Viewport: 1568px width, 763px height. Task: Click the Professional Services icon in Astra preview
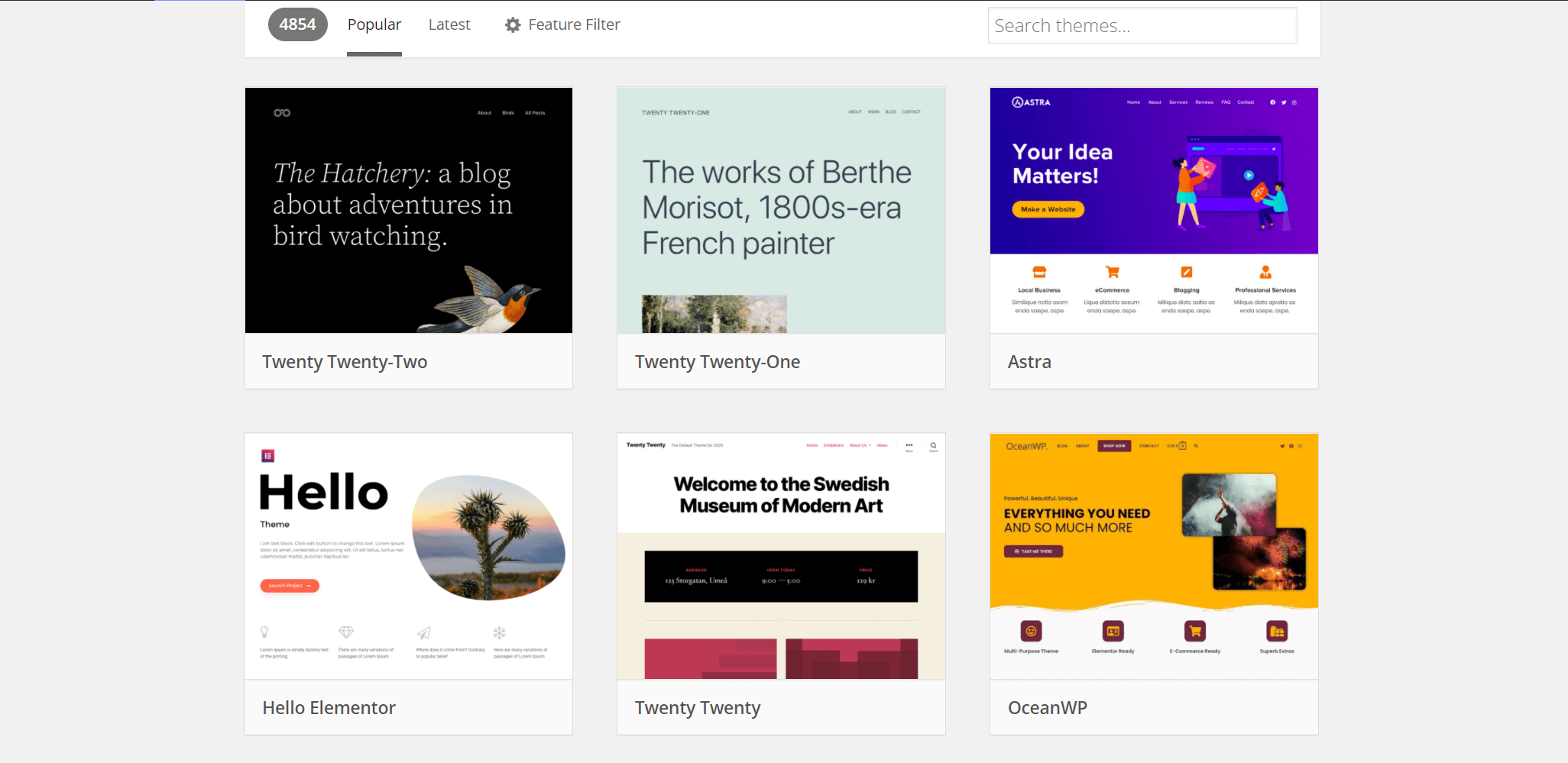pos(1265,272)
